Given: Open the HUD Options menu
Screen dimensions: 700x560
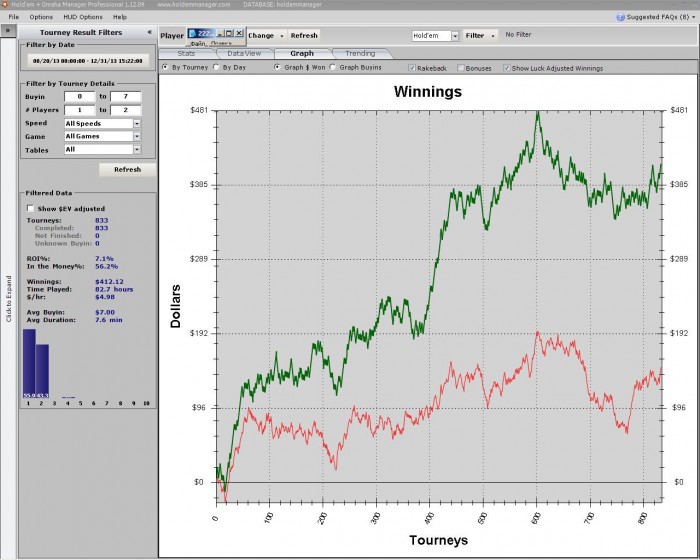Looking at the screenshot, I should point(83,17).
